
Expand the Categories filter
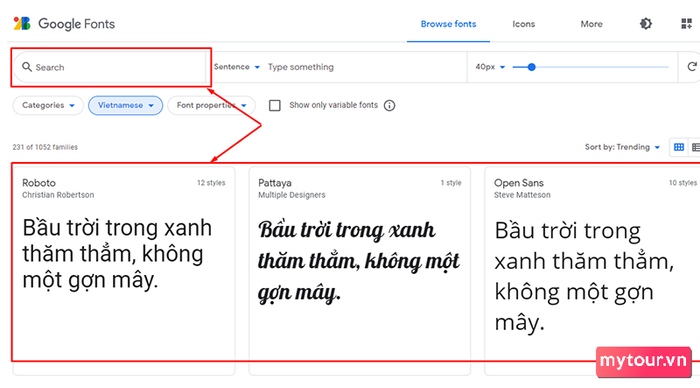[48, 105]
